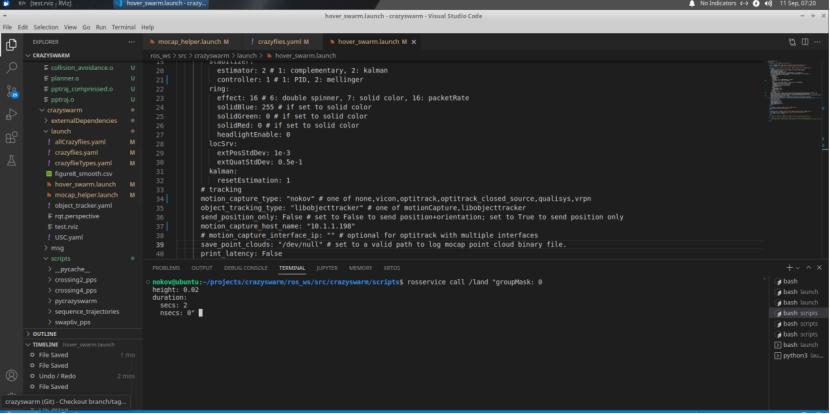Open crazyflieTypes.yaml in explorer
Image resolution: width=830 pixels, height=414 pixels.
[x=83, y=163]
